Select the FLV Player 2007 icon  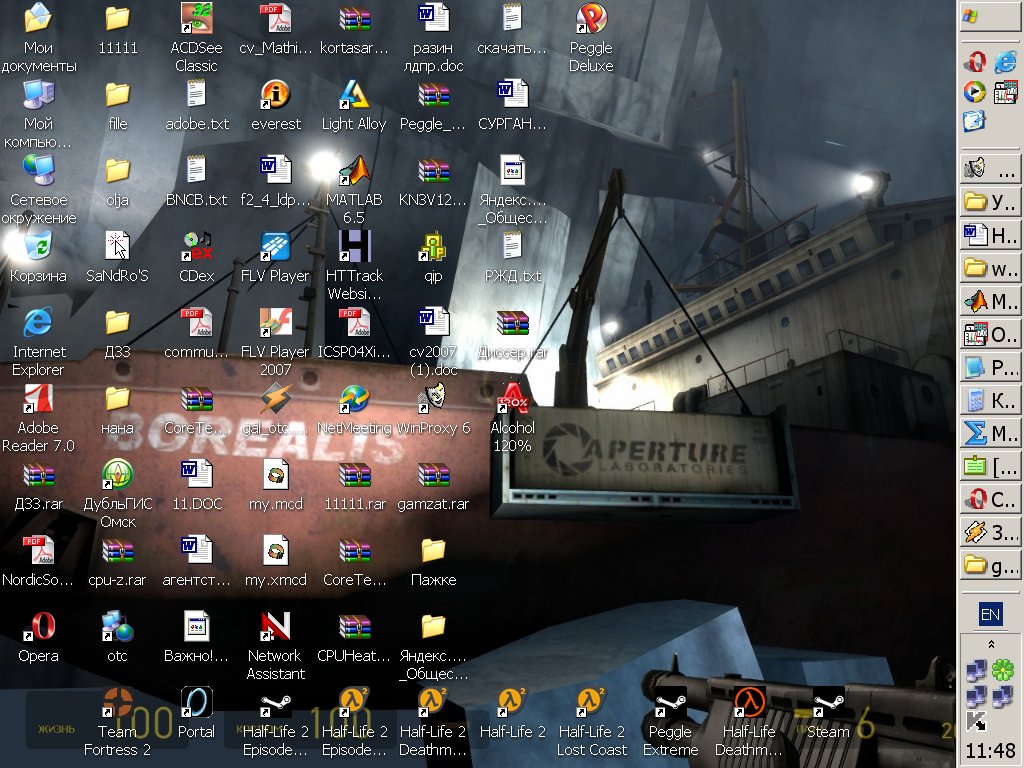(x=276, y=323)
